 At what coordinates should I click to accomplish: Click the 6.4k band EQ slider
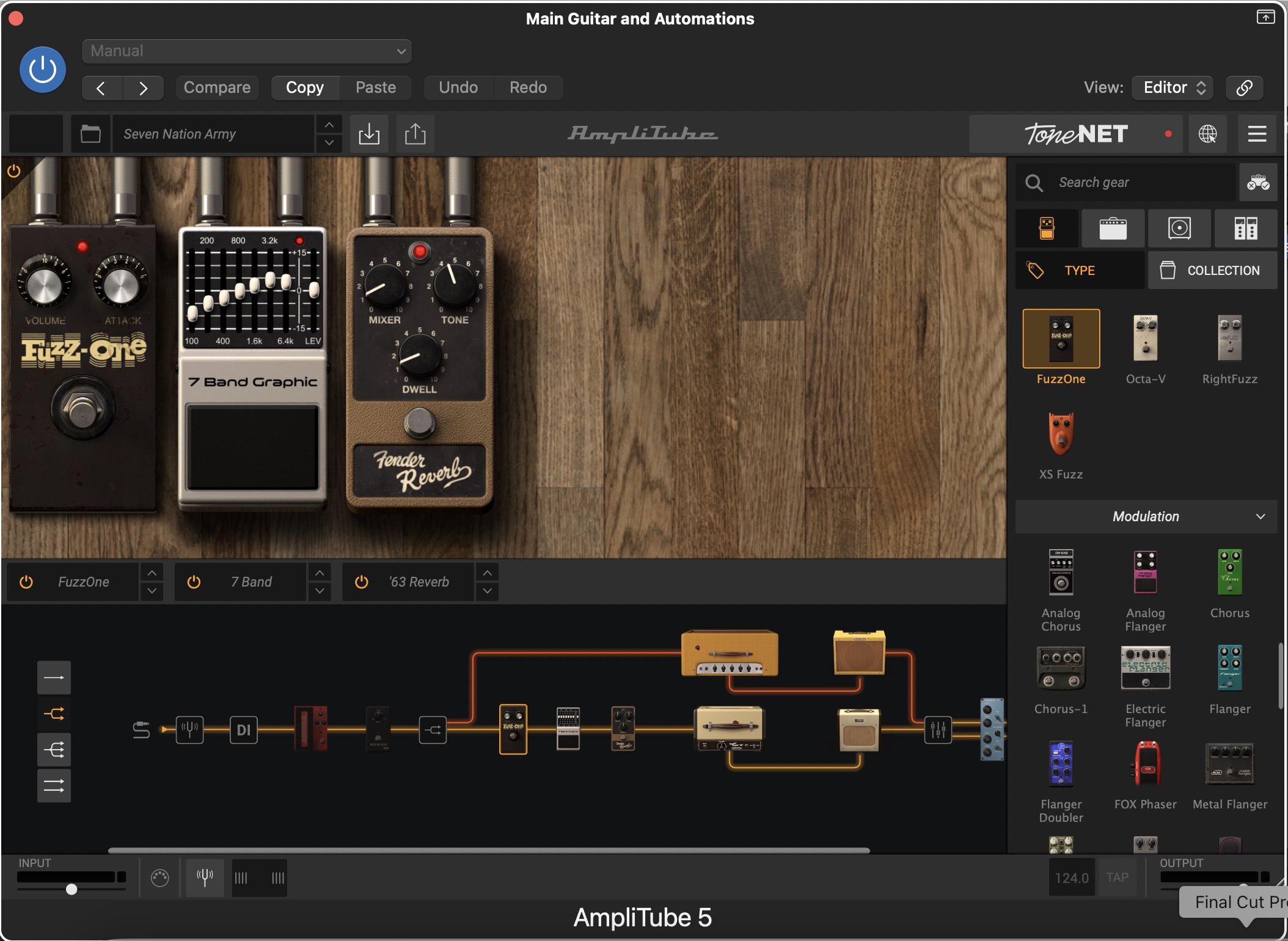286,281
